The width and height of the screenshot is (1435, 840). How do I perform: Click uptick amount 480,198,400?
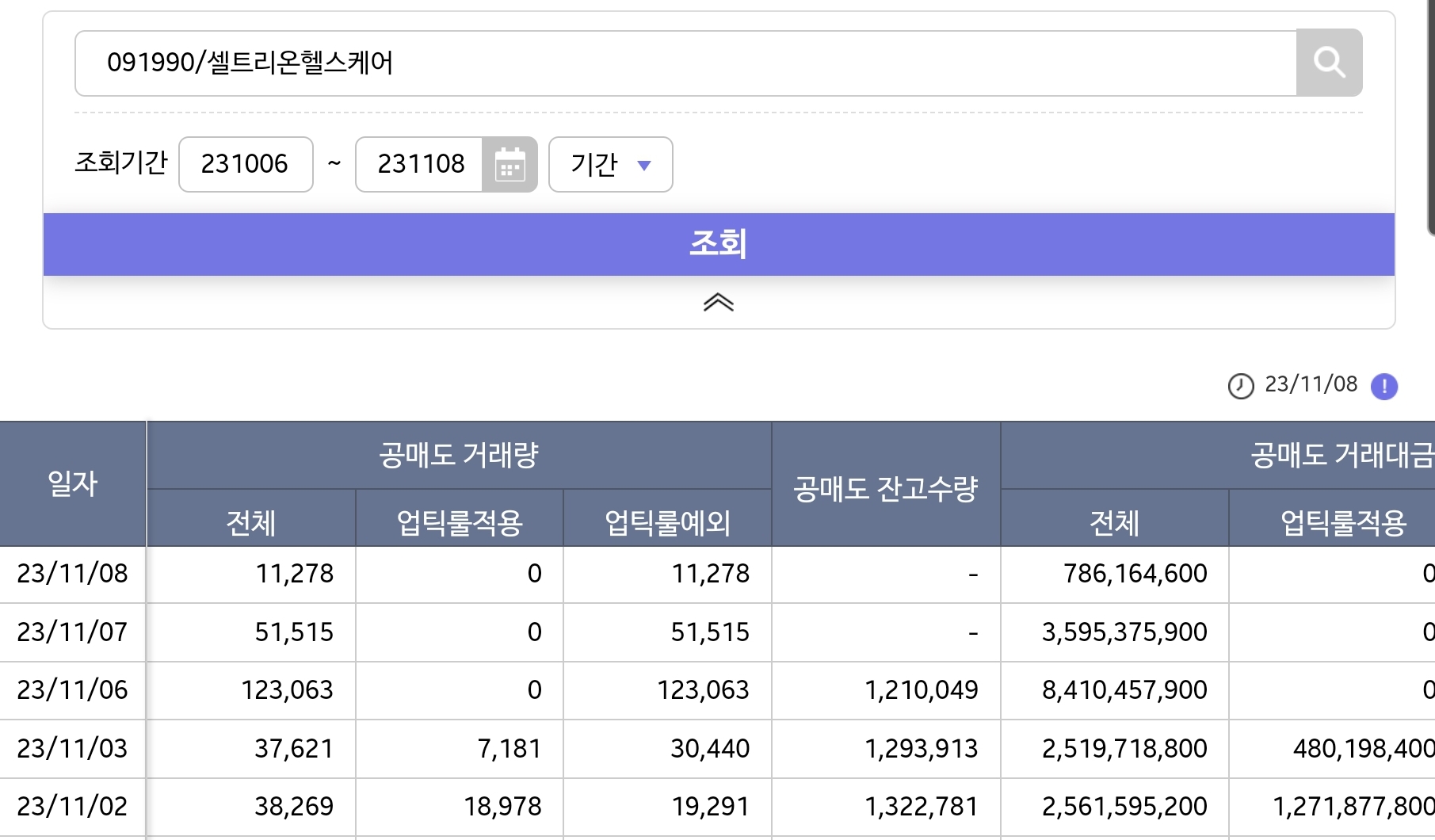coord(1364,749)
